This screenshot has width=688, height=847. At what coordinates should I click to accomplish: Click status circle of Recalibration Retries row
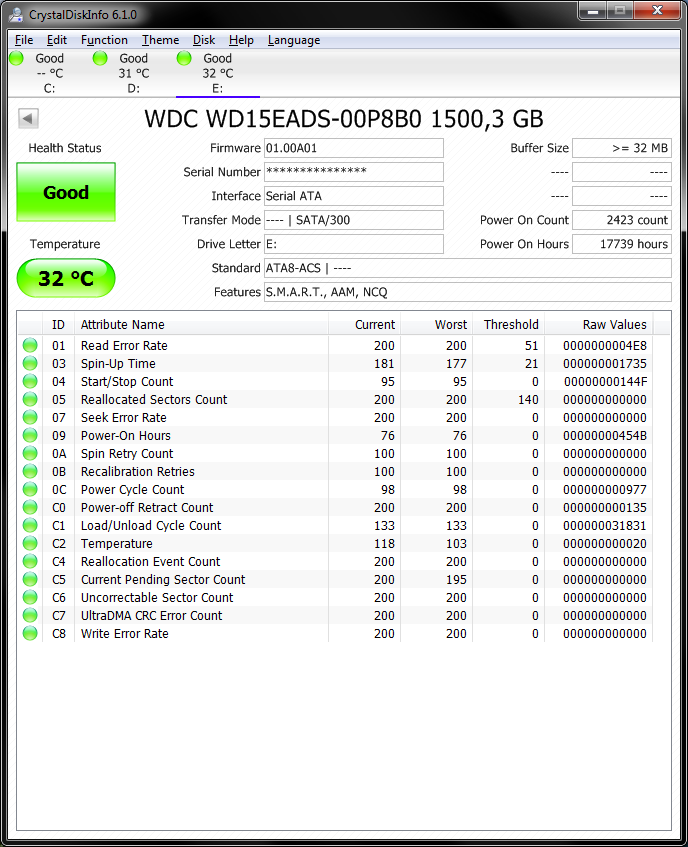coord(30,471)
